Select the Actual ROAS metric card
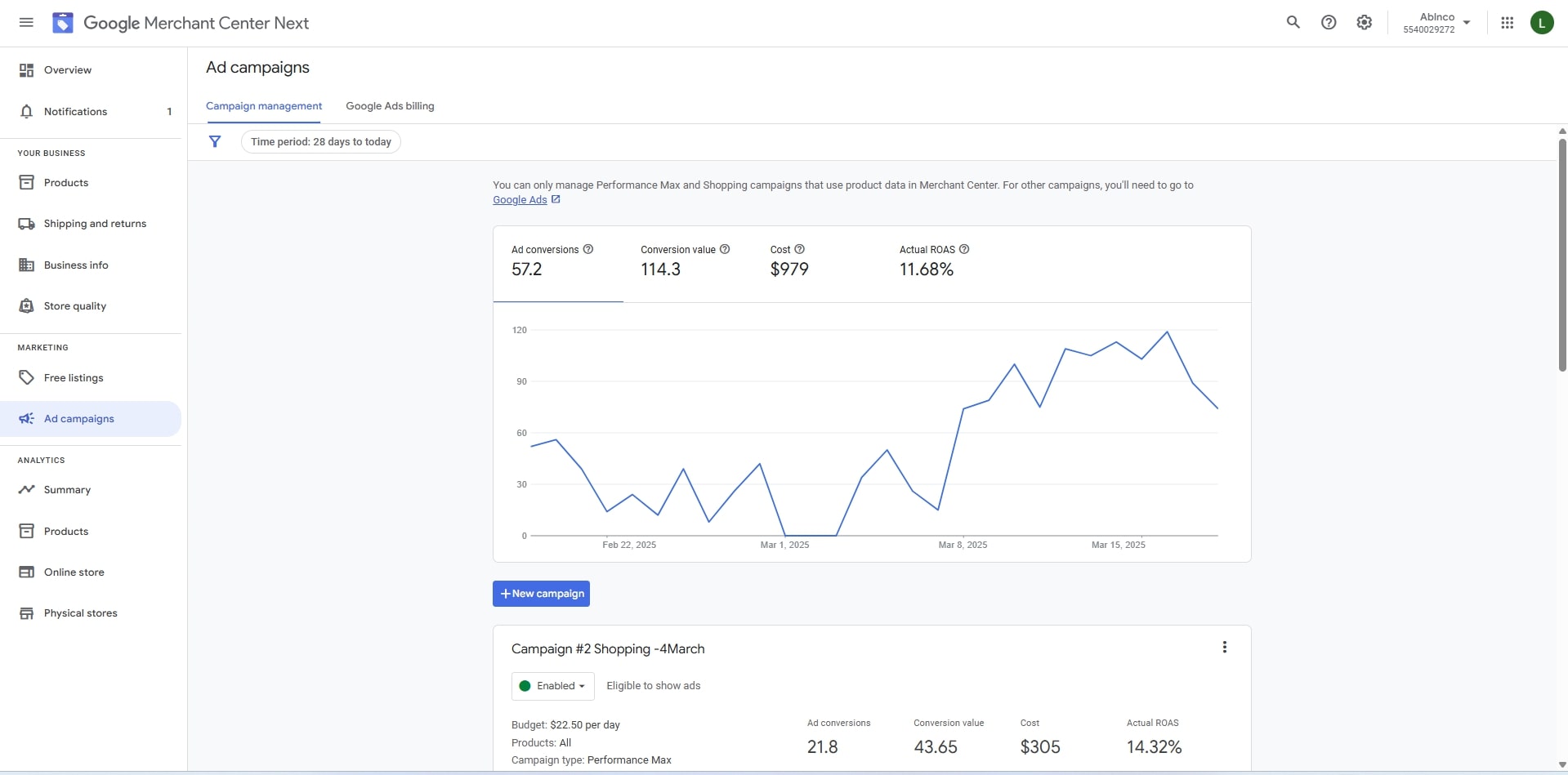The image size is (1568, 775). (946, 265)
